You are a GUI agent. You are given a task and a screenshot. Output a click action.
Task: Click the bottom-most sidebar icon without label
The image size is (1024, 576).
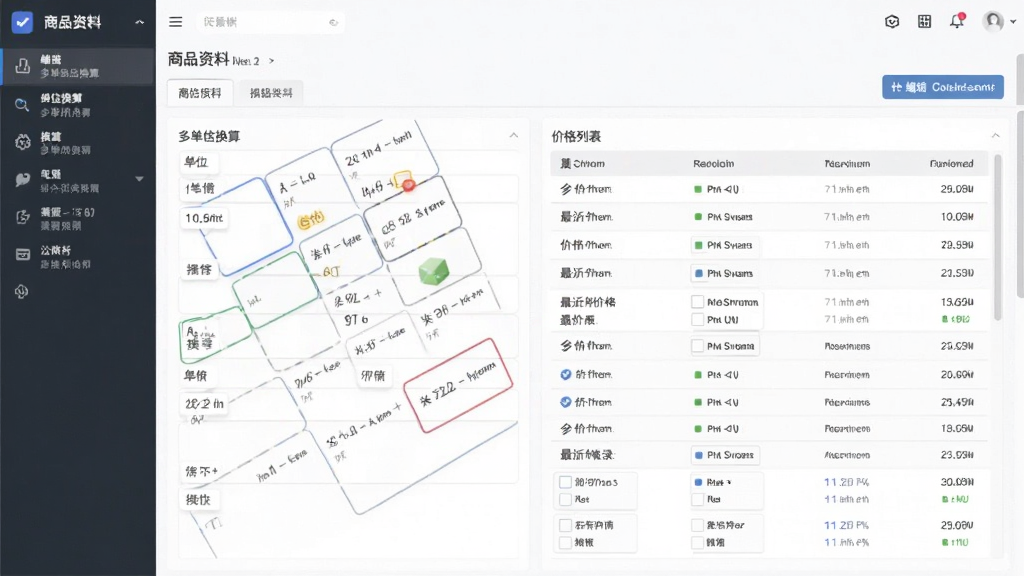click(x=22, y=291)
